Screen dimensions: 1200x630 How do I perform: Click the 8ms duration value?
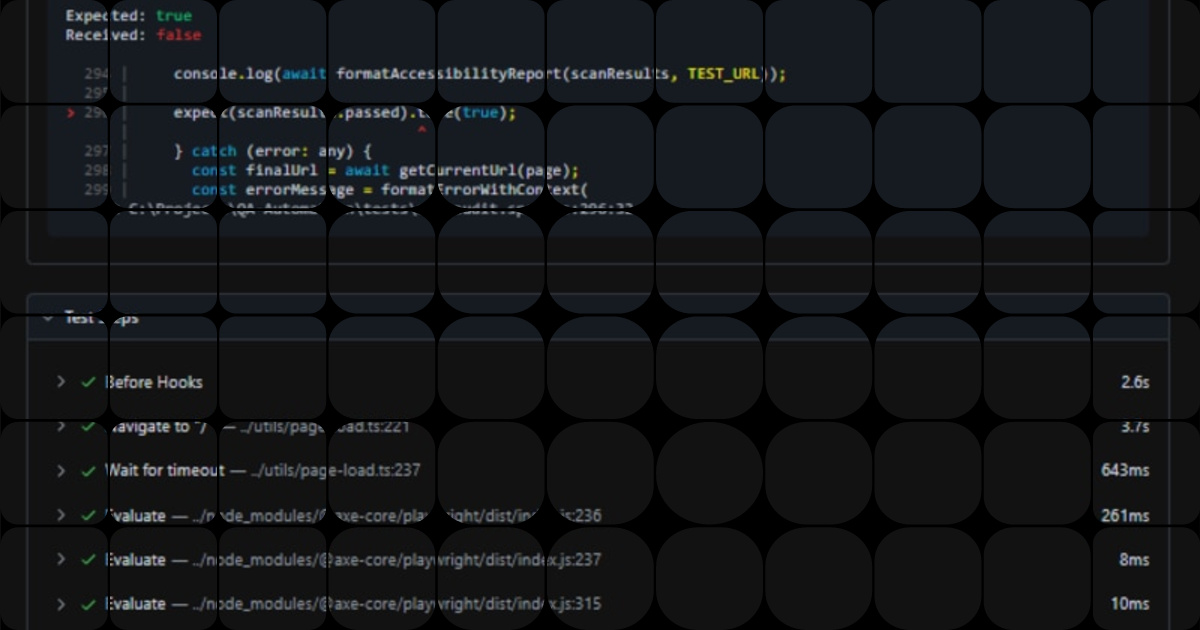coord(1134,560)
